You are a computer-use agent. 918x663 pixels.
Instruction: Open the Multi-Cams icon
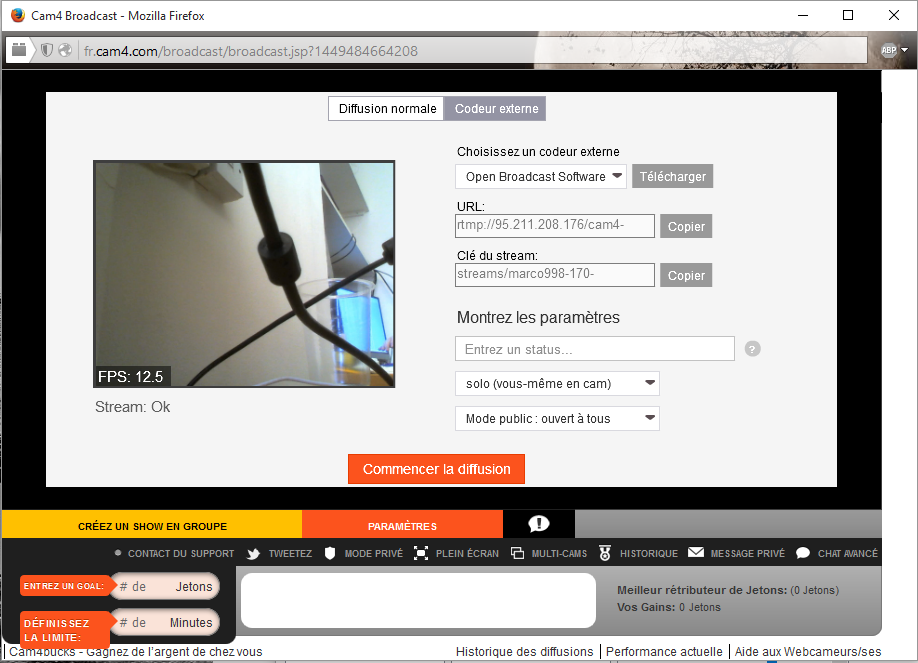click(x=517, y=553)
